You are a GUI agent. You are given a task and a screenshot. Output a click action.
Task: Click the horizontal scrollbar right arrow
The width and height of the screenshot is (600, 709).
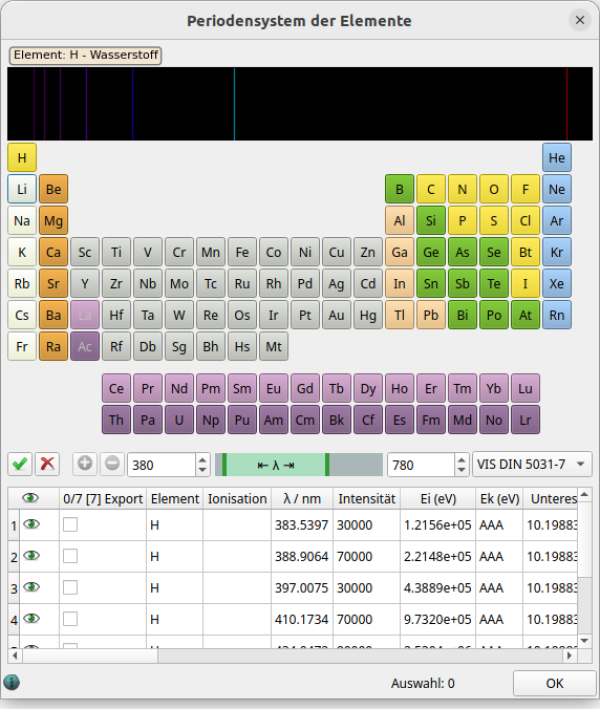coord(570,656)
